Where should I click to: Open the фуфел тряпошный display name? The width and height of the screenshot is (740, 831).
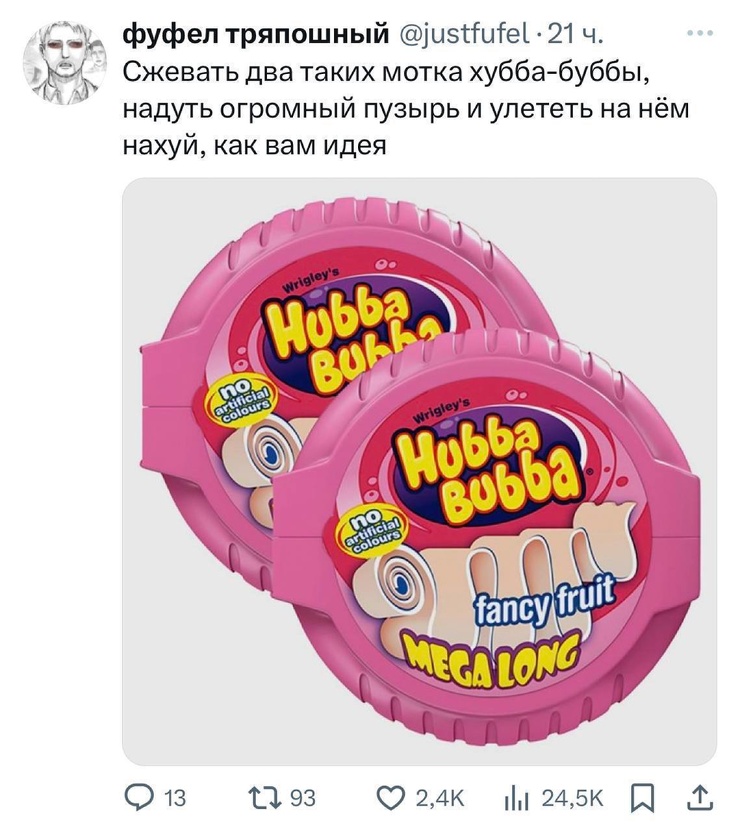(257, 35)
